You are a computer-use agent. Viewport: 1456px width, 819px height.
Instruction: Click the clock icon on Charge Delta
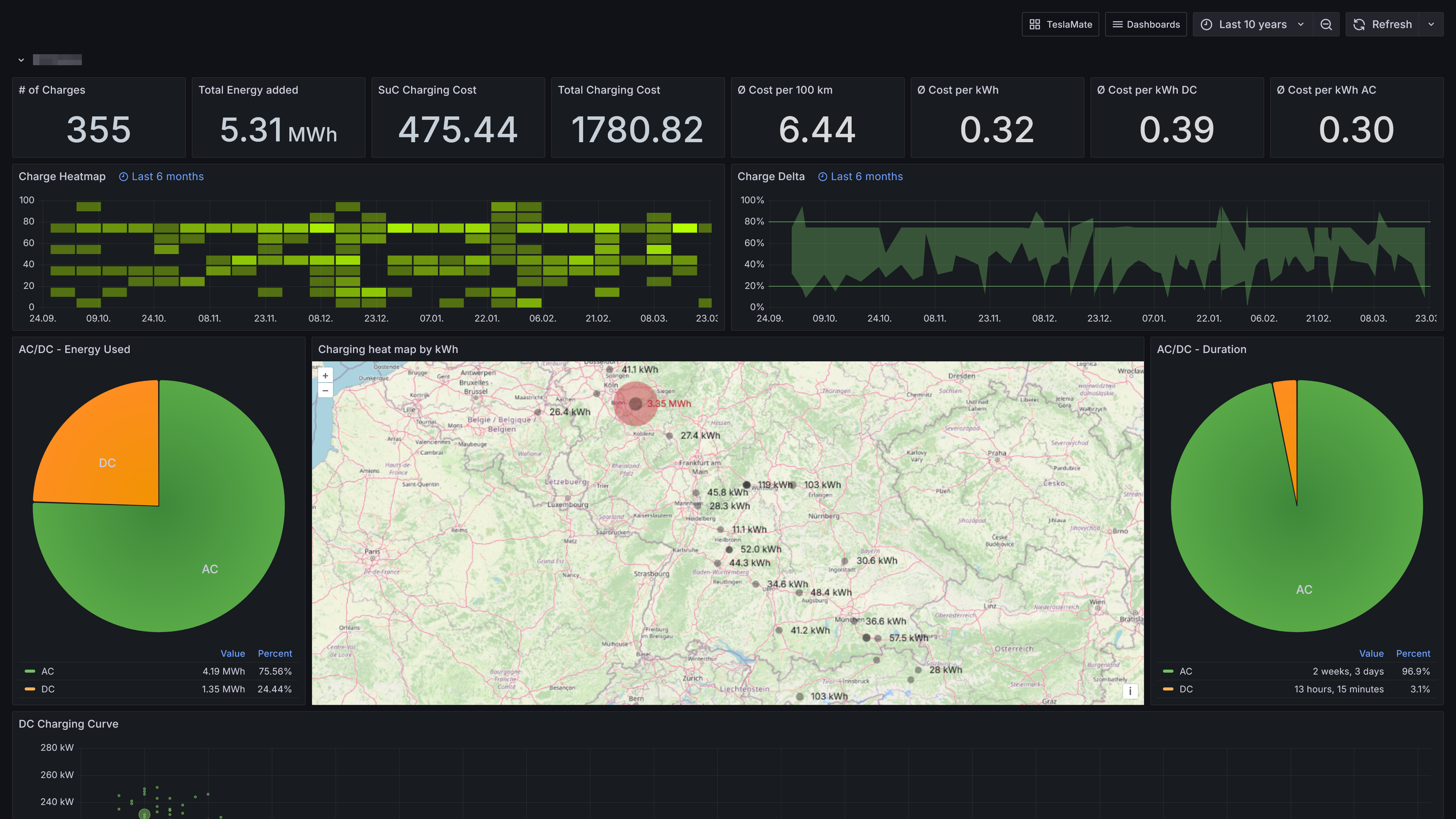click(x=822, y=177)
